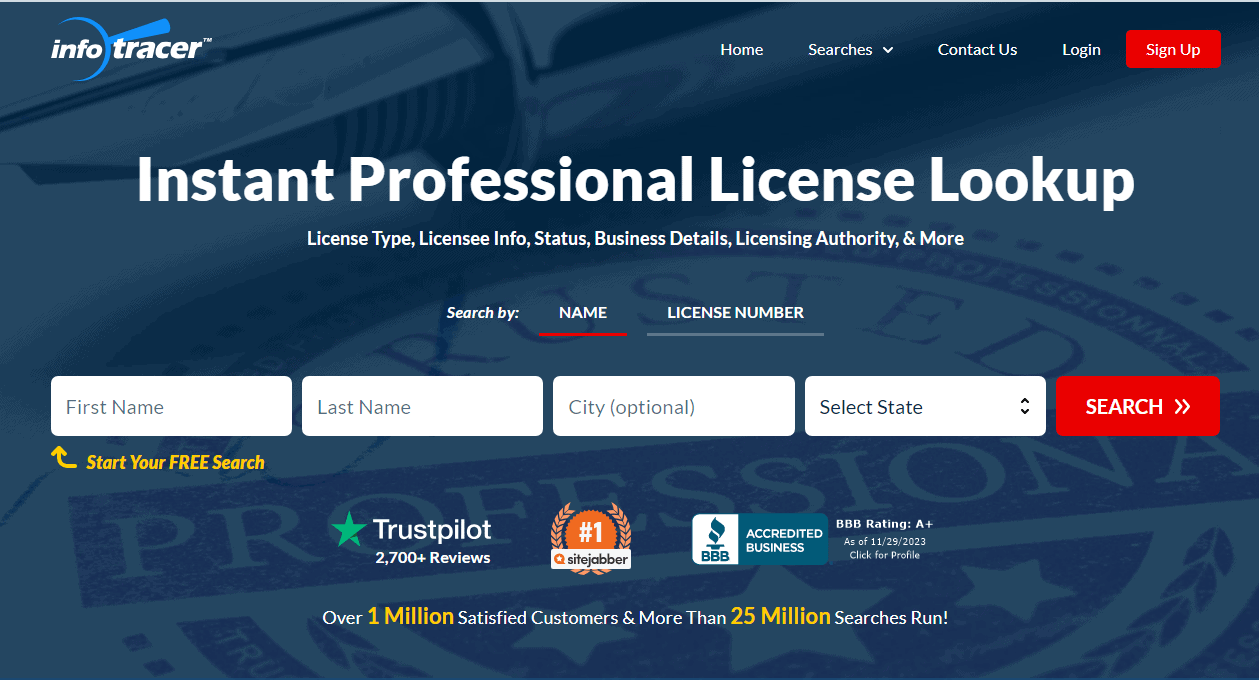Screen dimensions: 1259x680
Task: Select the NAME search option
Action: click(x=583, y=312)
